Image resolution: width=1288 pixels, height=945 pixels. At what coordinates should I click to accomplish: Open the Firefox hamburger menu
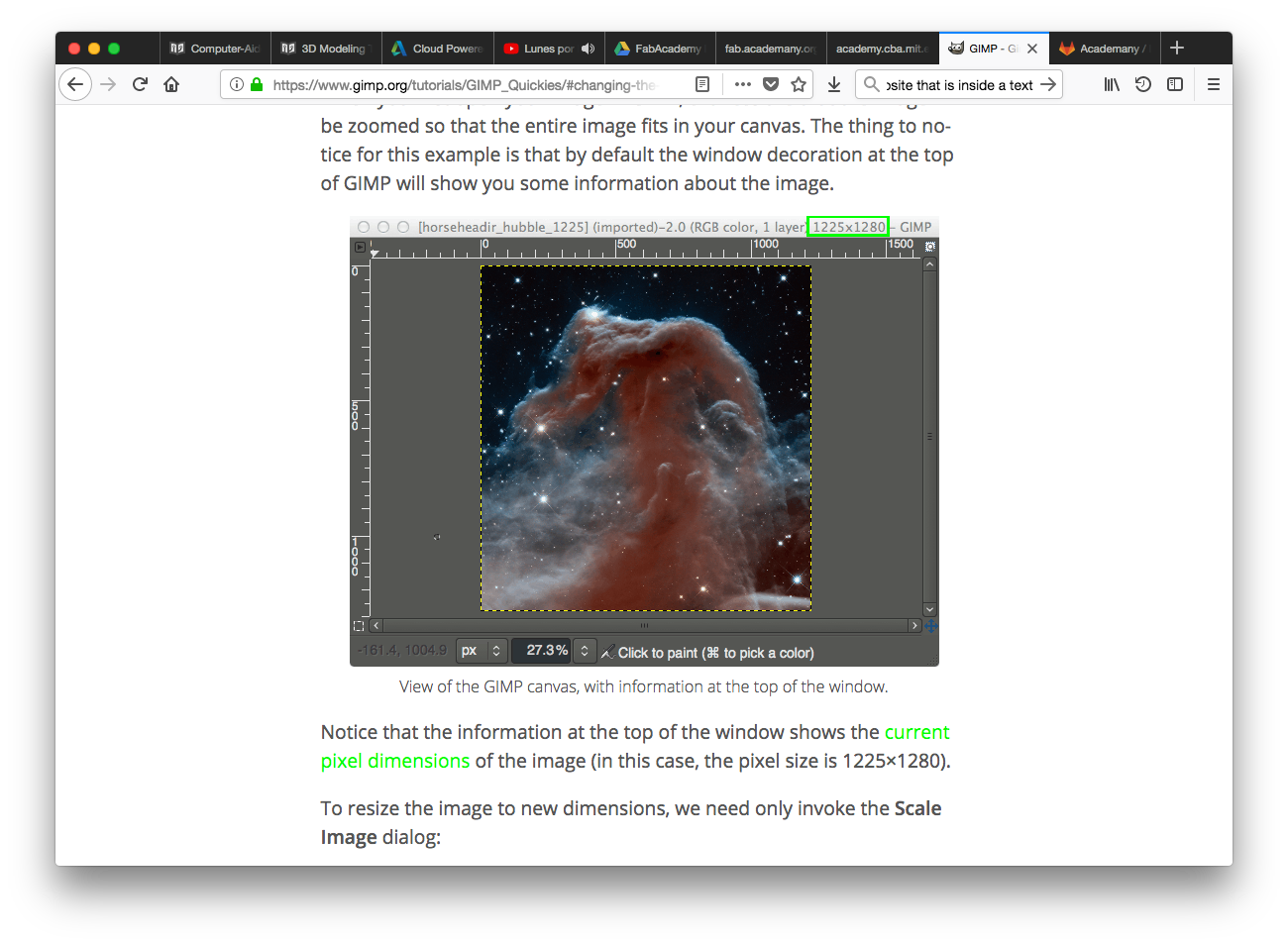[1213, 84]
